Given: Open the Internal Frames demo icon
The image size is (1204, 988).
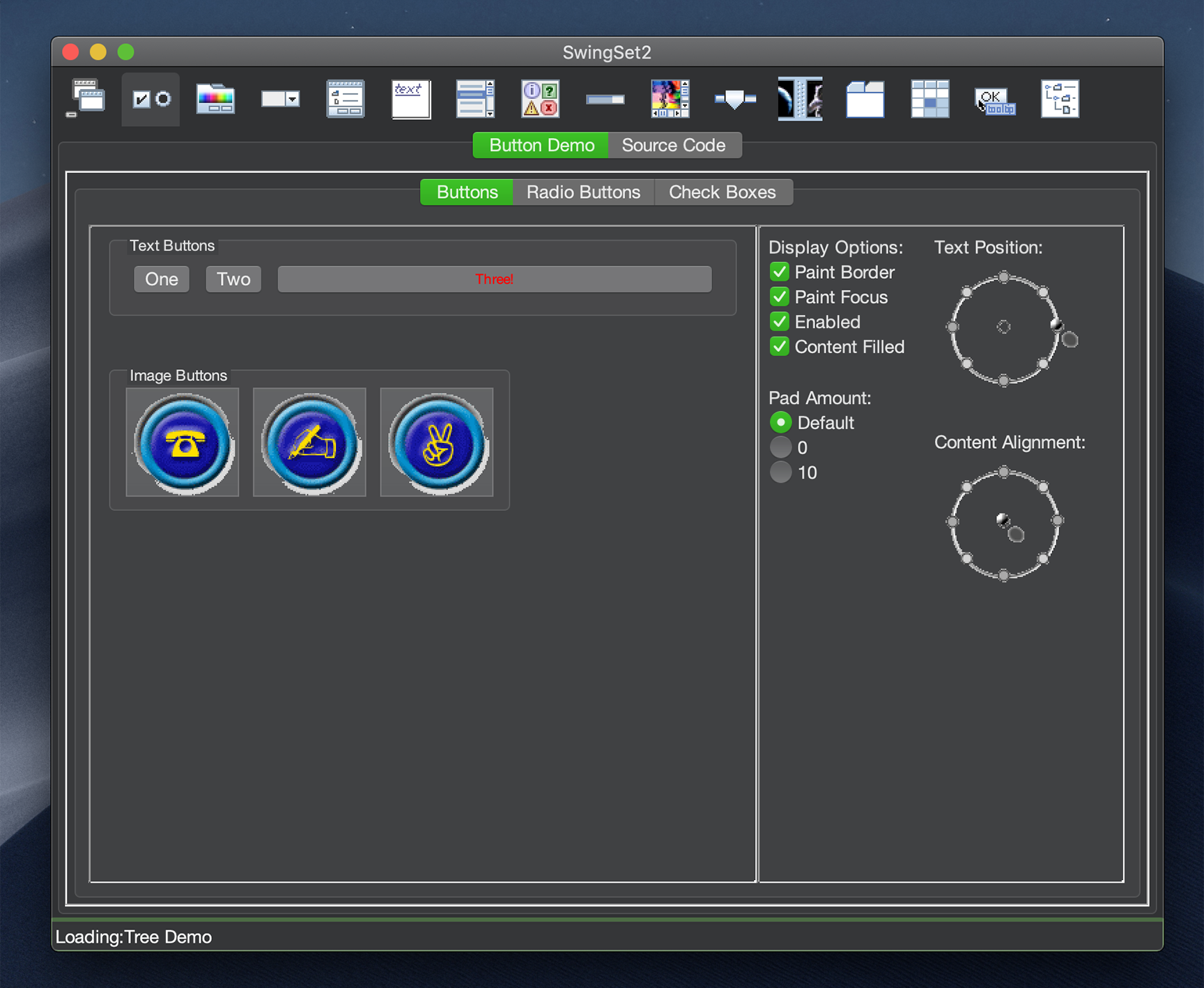Looking at the screenshot, I should [86, 98].
